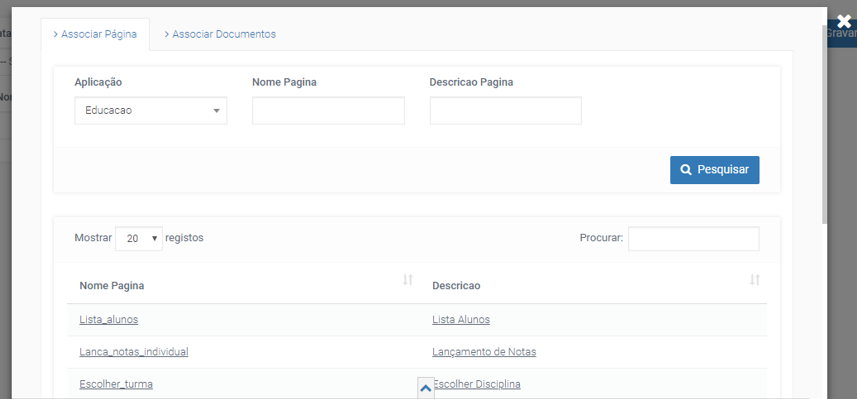Click the Lista Alunos description link
The height and width of the screenshot is (399, 857).
click(x=461, y=319)
